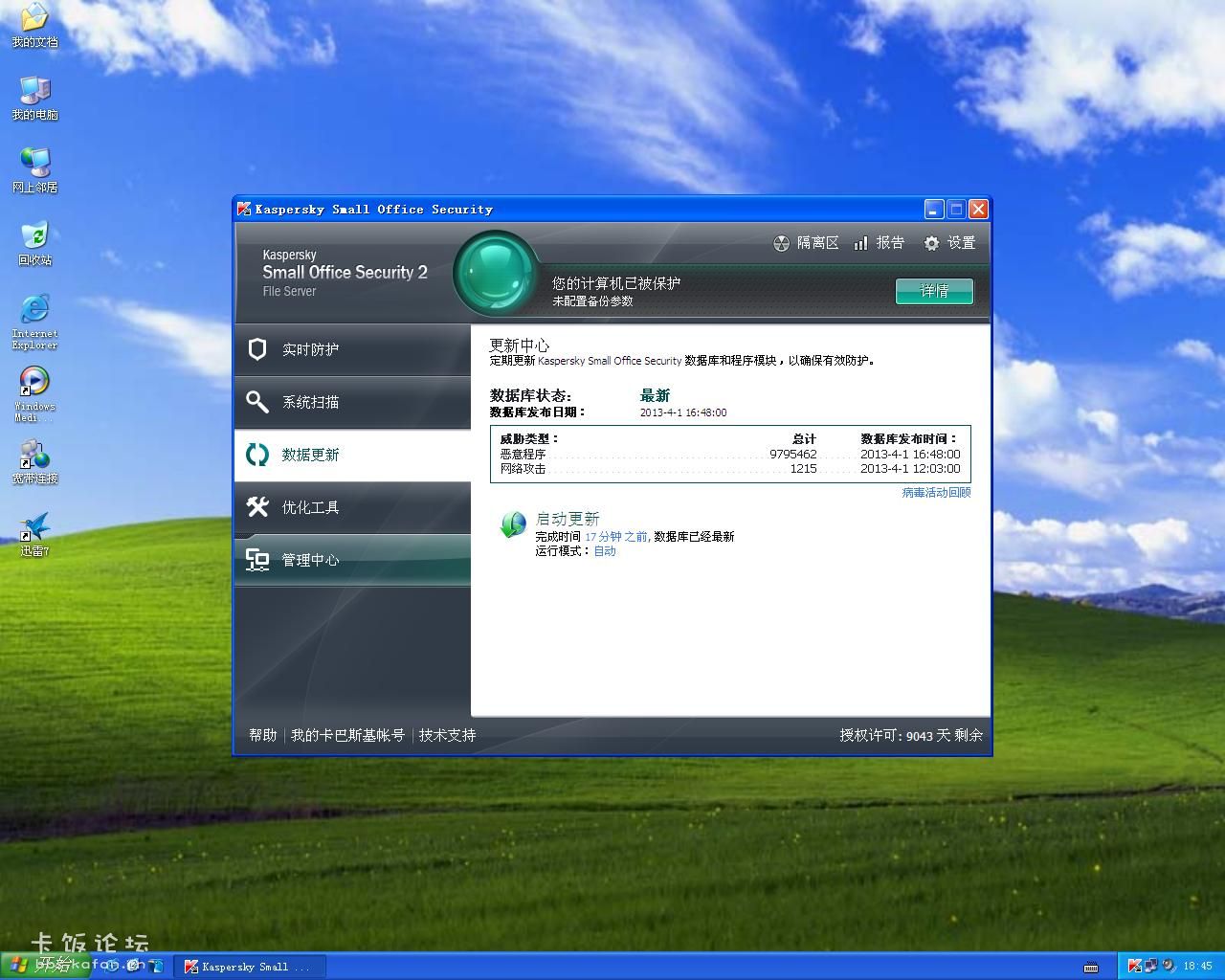Click the green protection status orb
The width and height of the screenshot is (1225, 980).
pos(496,273)
